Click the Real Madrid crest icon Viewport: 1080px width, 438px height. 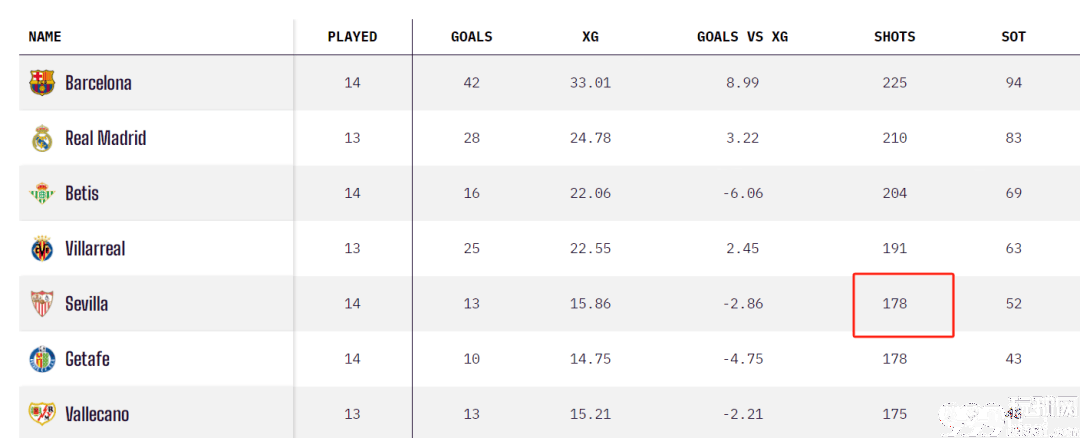click(x=42, y=138)
